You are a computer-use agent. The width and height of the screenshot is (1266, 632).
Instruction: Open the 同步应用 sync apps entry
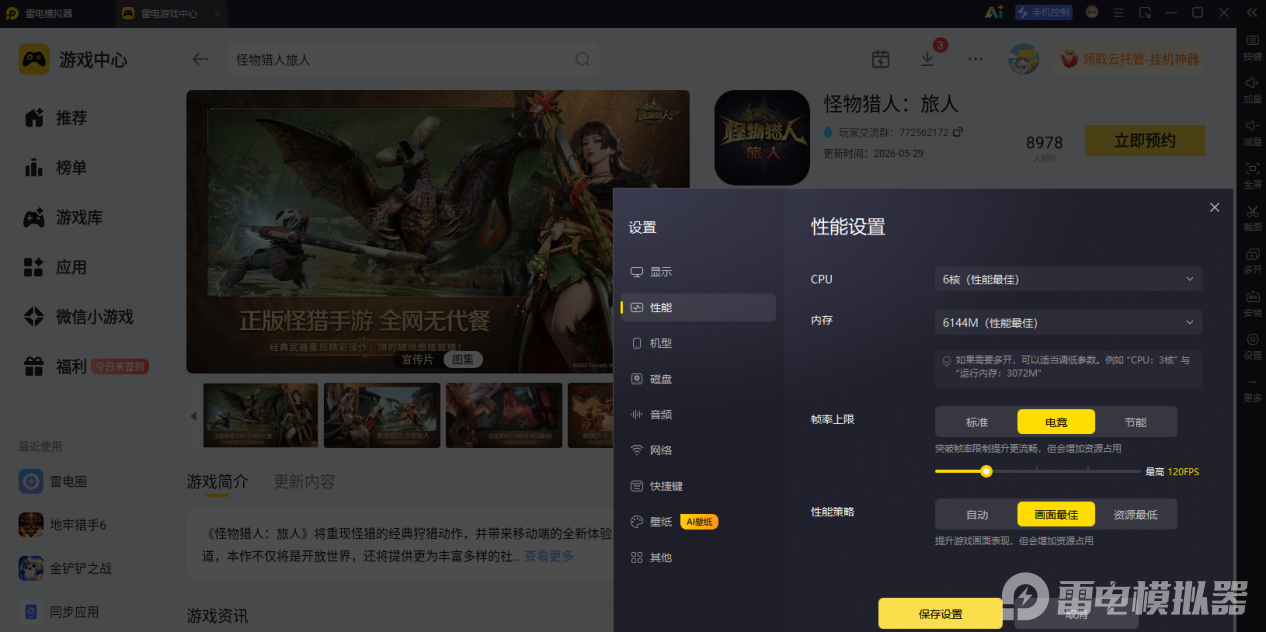(x=59, y=611)
